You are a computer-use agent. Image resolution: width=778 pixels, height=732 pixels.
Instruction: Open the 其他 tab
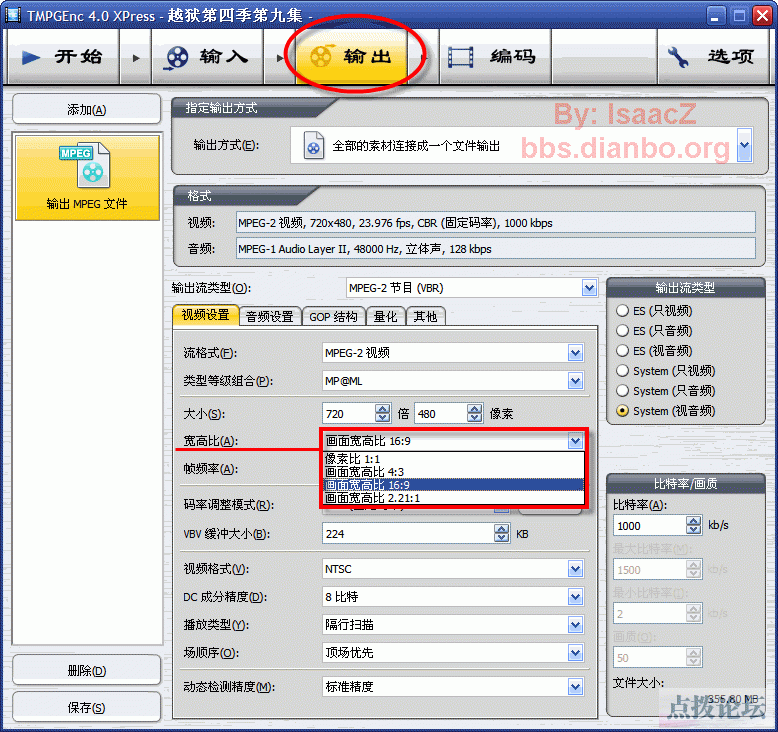pos(425,317)
